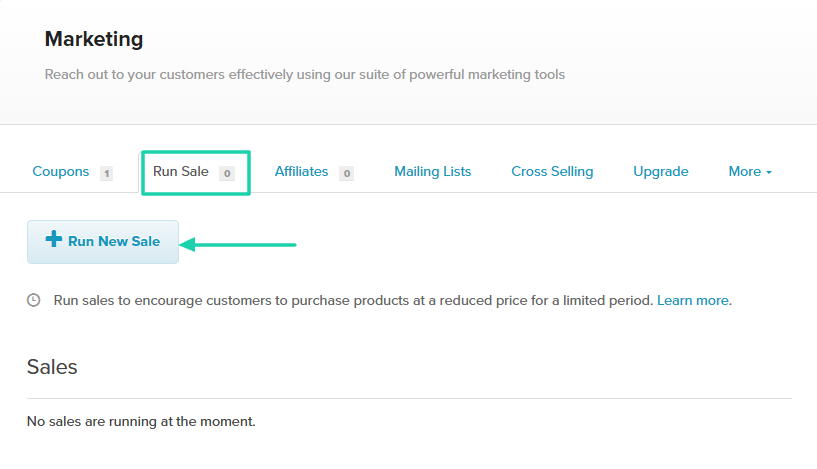Viewport: 817px width, 469px height.
Task: Click the Coupons count badge
Action: point(106,173)
